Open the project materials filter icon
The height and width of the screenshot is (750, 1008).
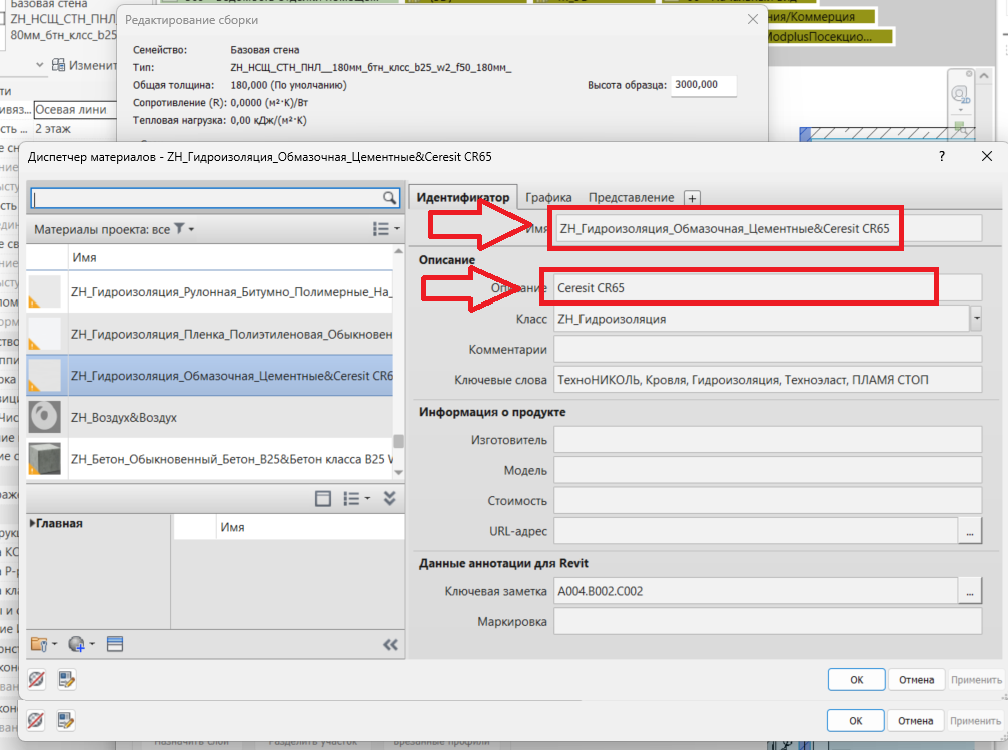(x=179, y=229)
